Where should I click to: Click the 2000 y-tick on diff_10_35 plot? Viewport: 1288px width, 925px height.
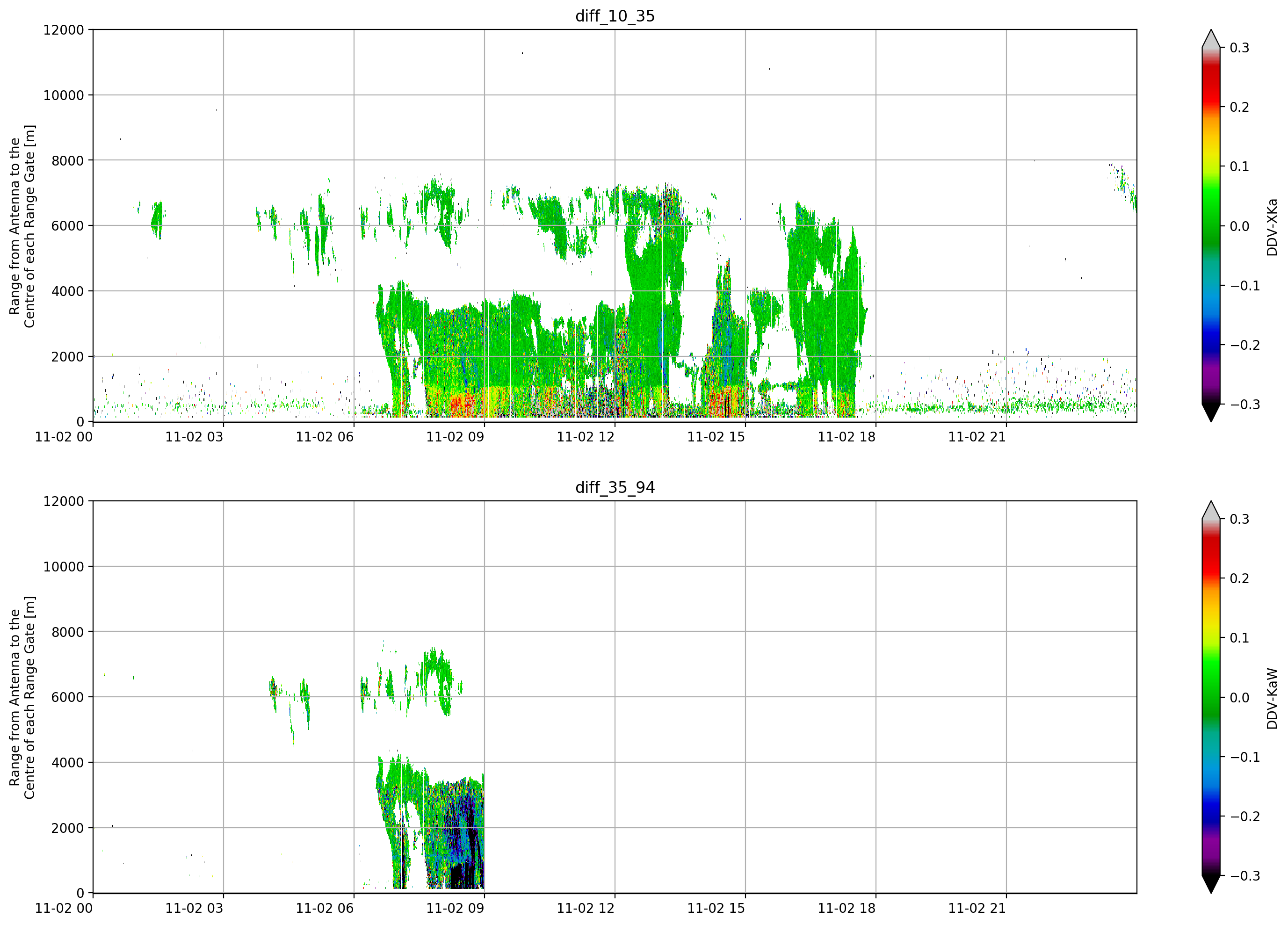[67, 357]
